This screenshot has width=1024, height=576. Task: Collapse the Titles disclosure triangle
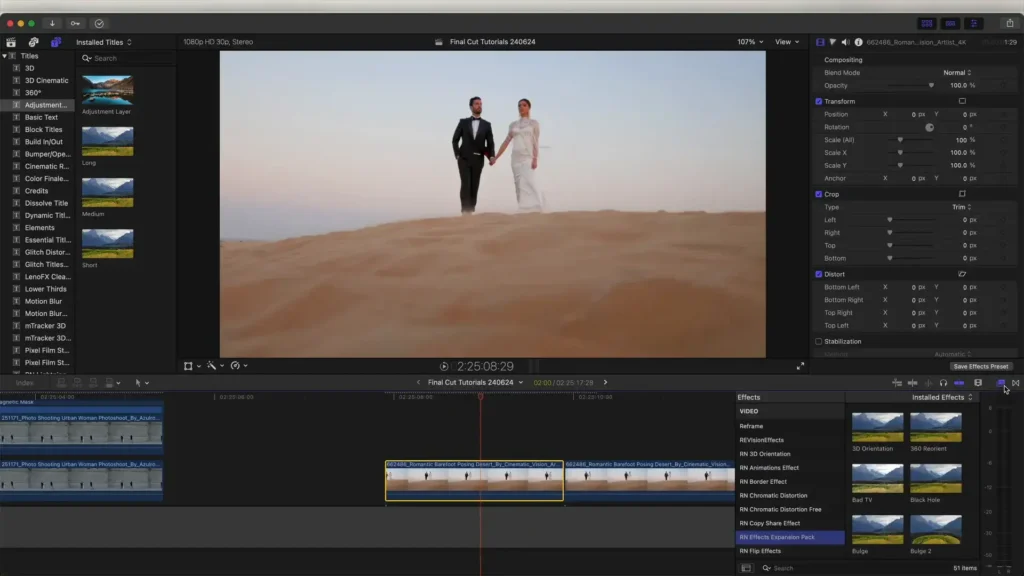5,56
